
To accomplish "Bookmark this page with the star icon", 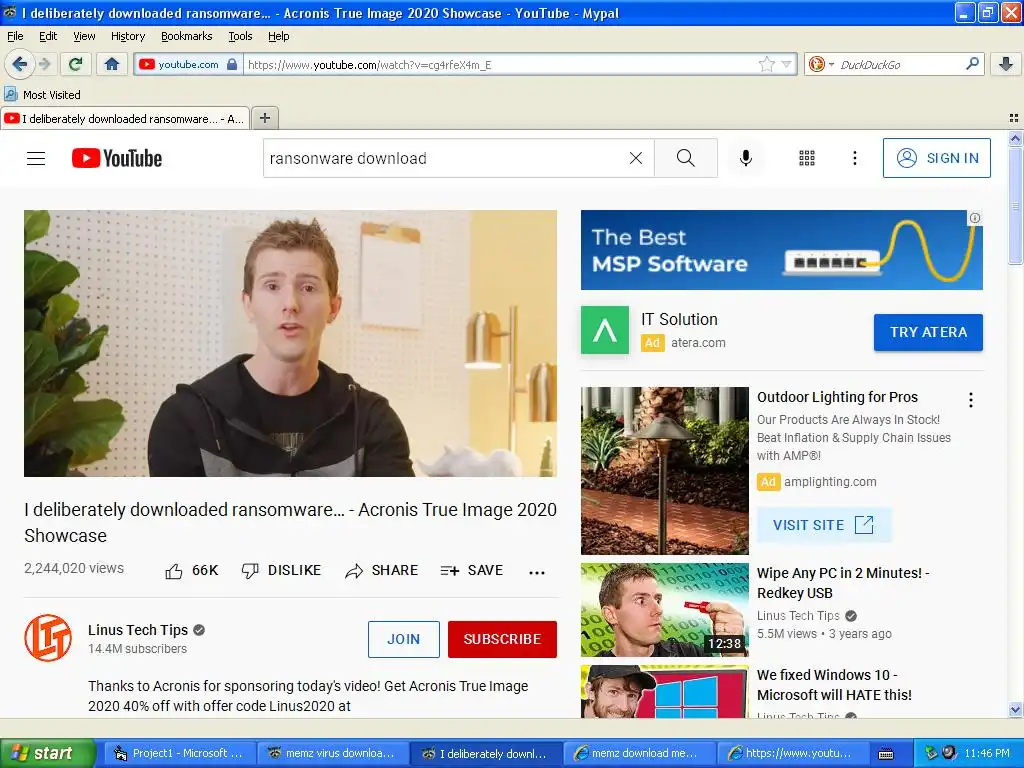I will [x=767, y=64].
